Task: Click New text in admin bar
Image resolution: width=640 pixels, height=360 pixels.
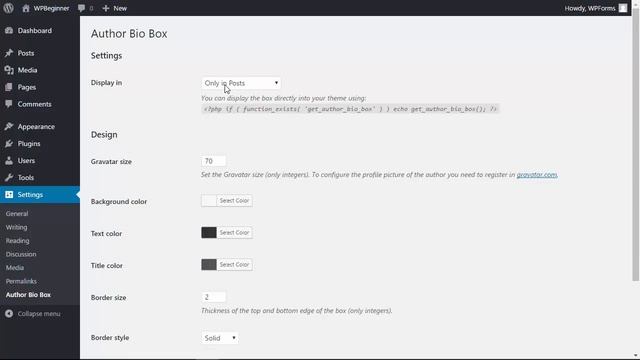Action: [120, 8]
